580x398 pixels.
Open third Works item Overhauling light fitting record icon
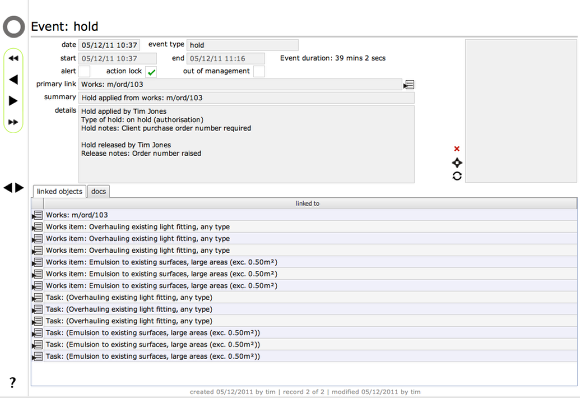click(x=37, y=250)
